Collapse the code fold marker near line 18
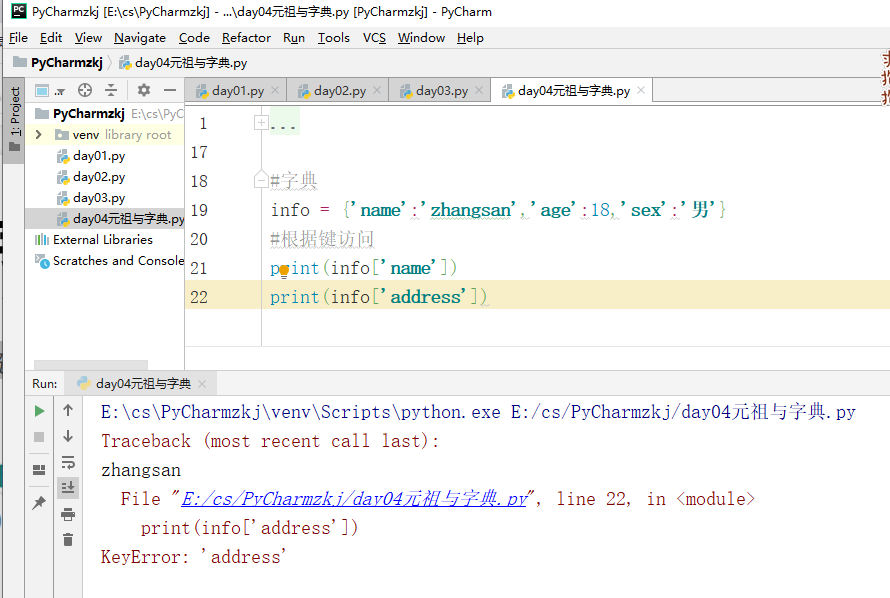The image size is (890, 598). 261,181
